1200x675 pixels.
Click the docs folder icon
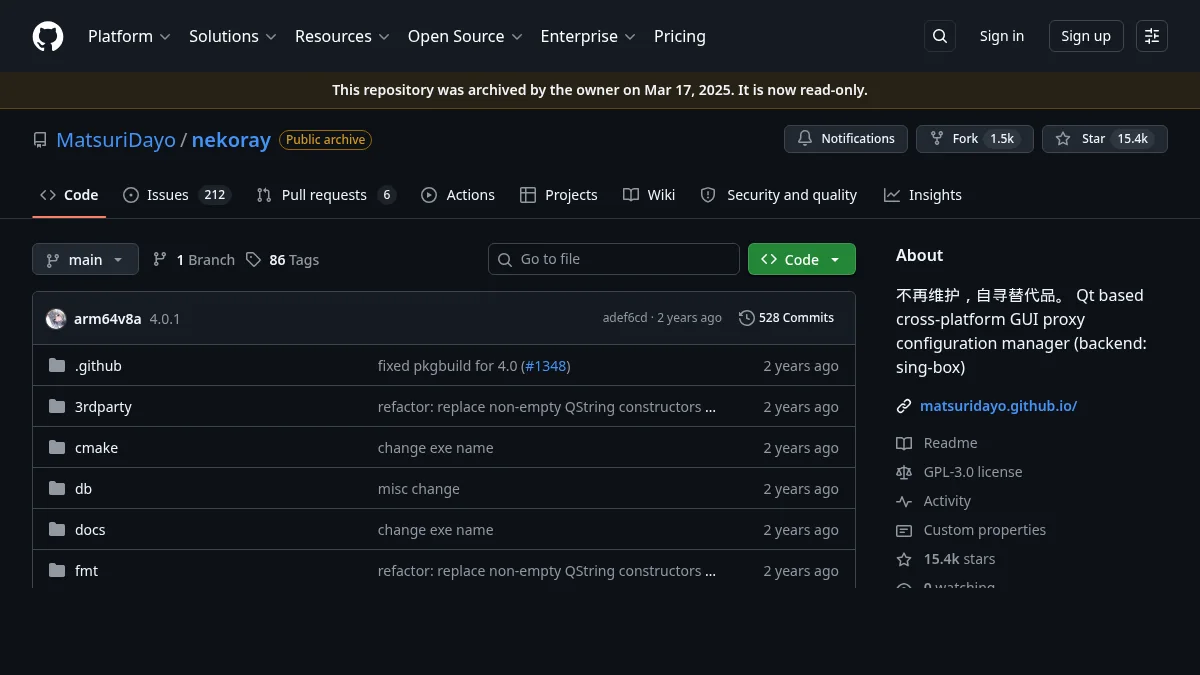coord(57,530)
